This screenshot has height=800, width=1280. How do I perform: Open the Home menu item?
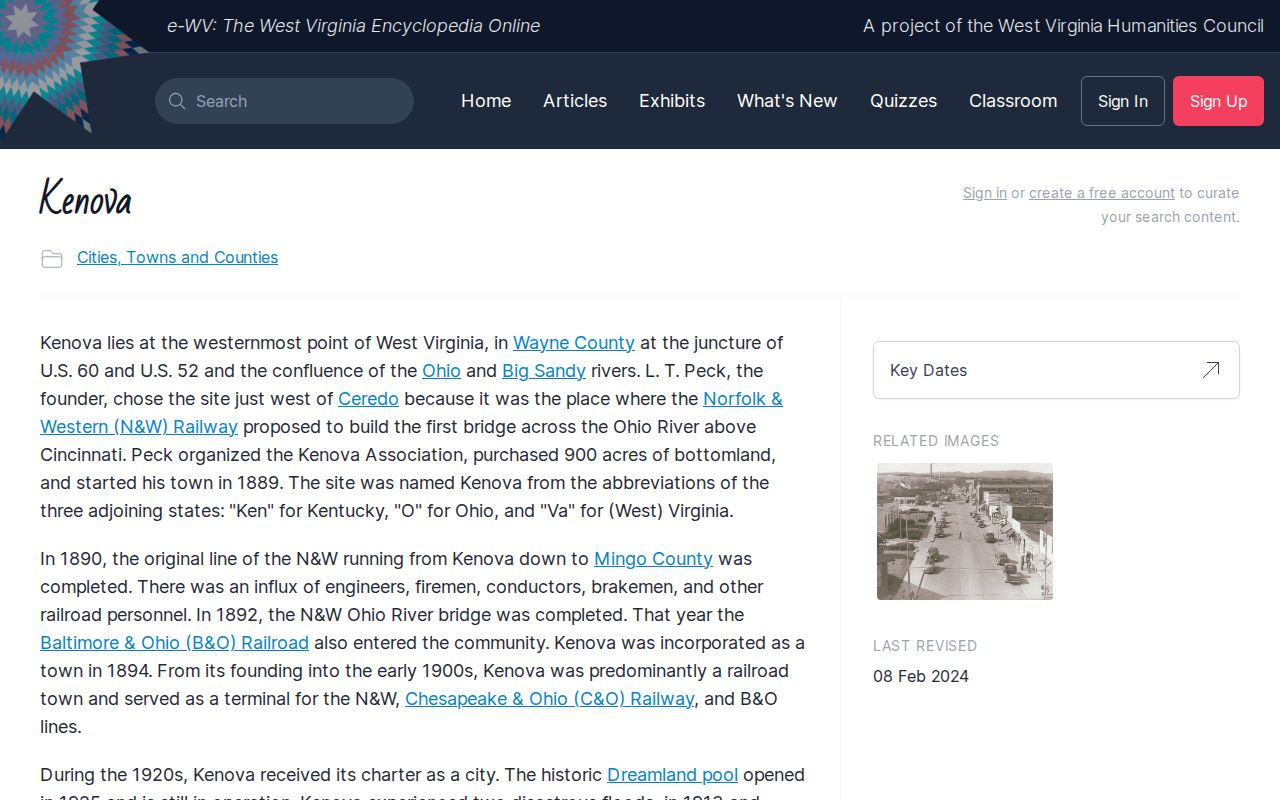tap(486, 101)
